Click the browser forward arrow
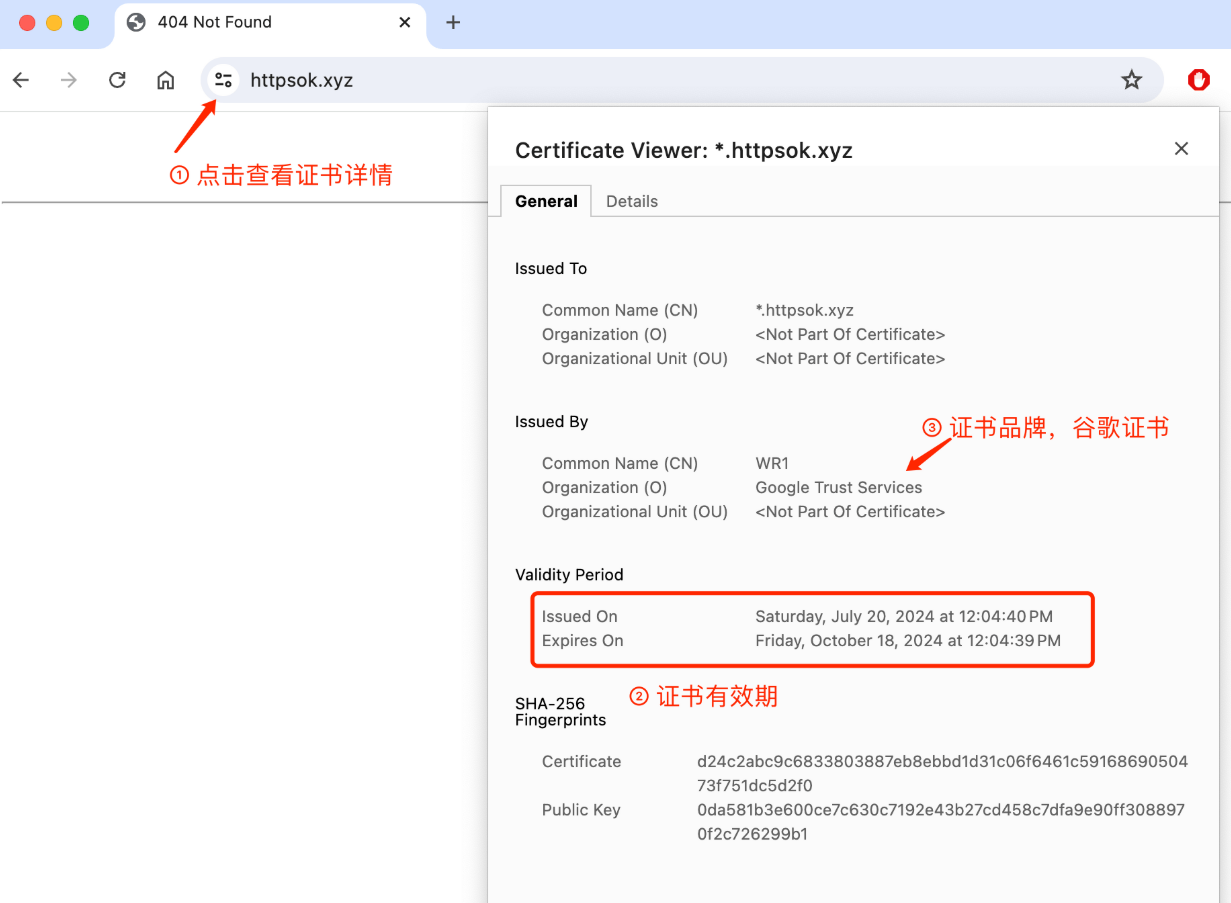 (x=69, y=80)
